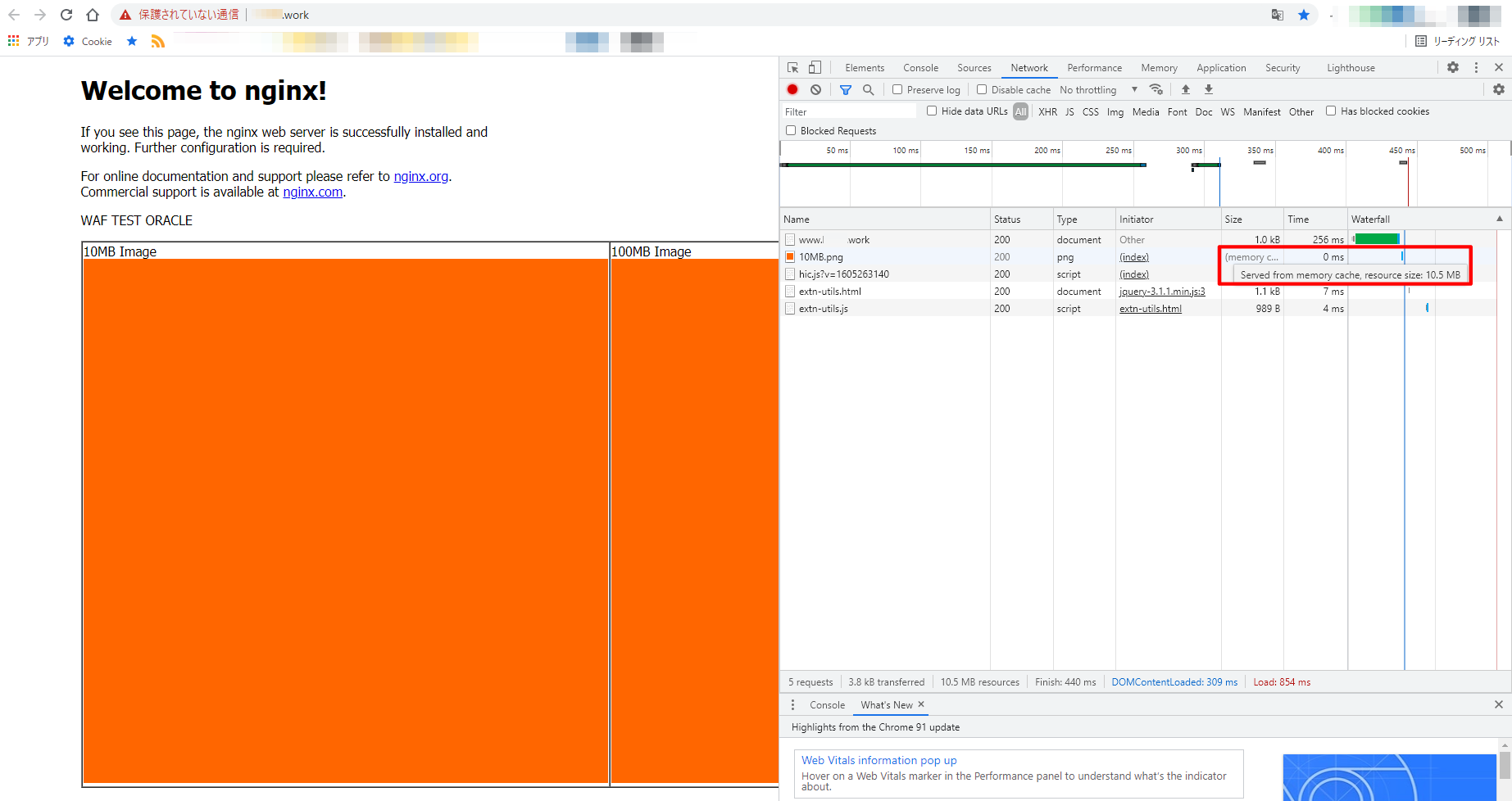Filter requests by XHR

(x=1048, y=111)
